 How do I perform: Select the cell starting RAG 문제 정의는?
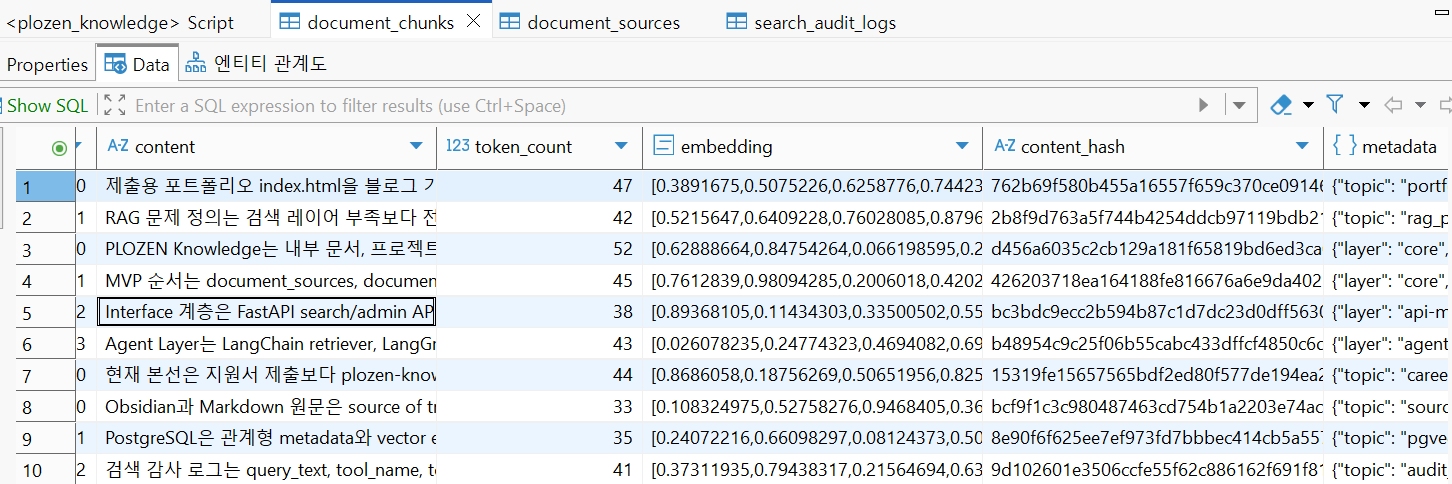point(267,217)
